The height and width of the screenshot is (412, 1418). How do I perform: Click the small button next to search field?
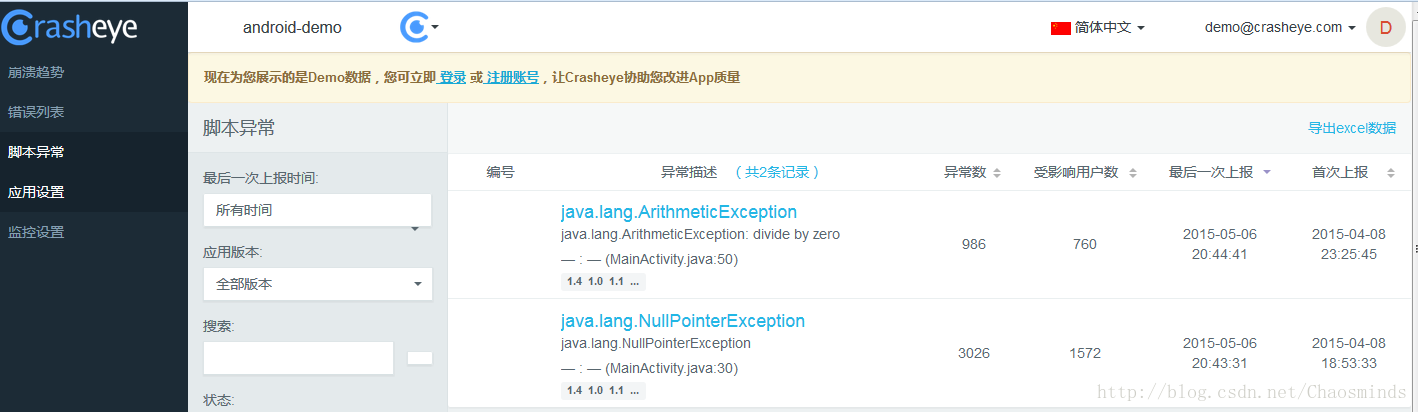click(420, 358)
